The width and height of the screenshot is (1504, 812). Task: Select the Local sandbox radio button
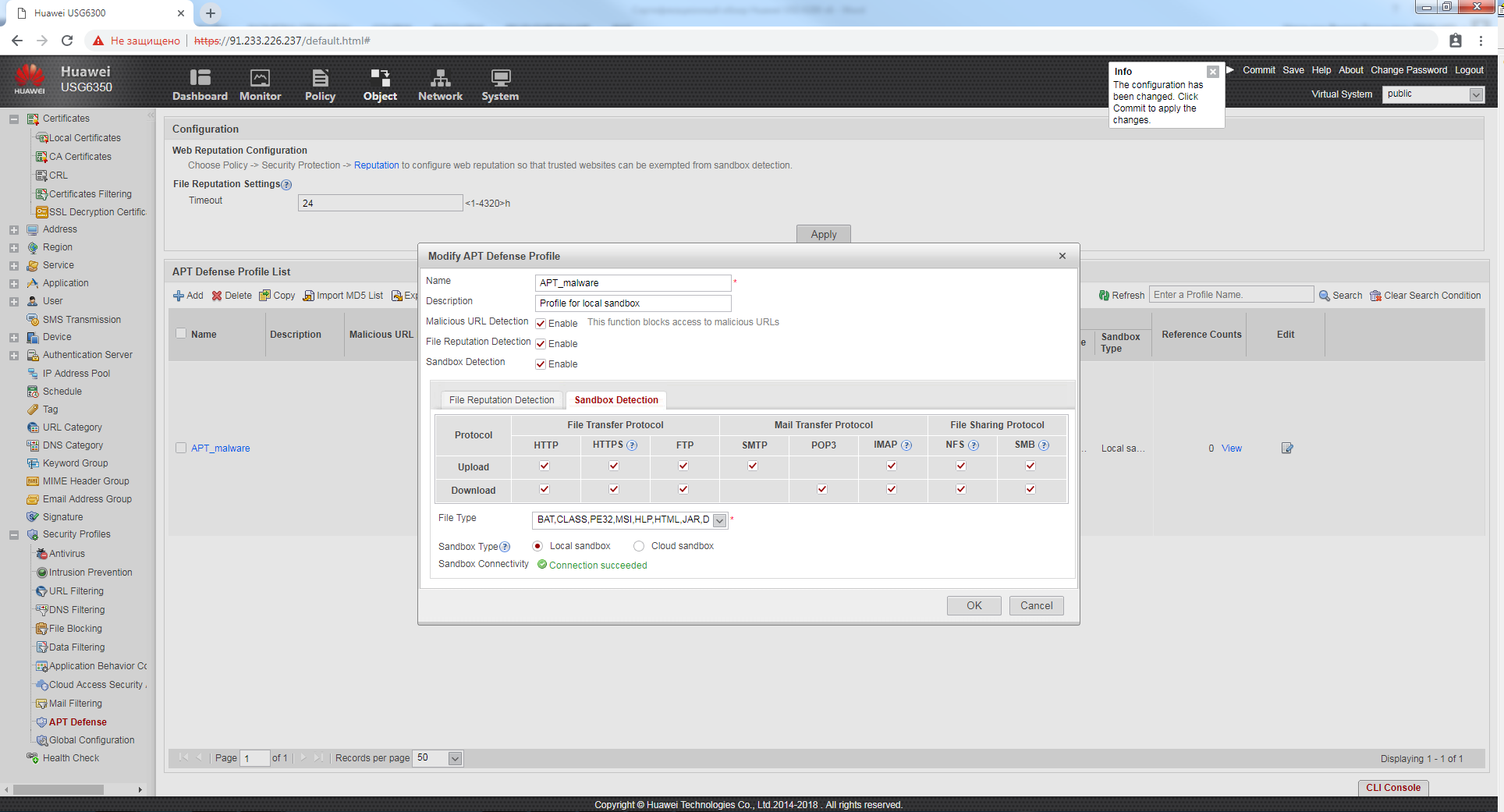[537, 546]
